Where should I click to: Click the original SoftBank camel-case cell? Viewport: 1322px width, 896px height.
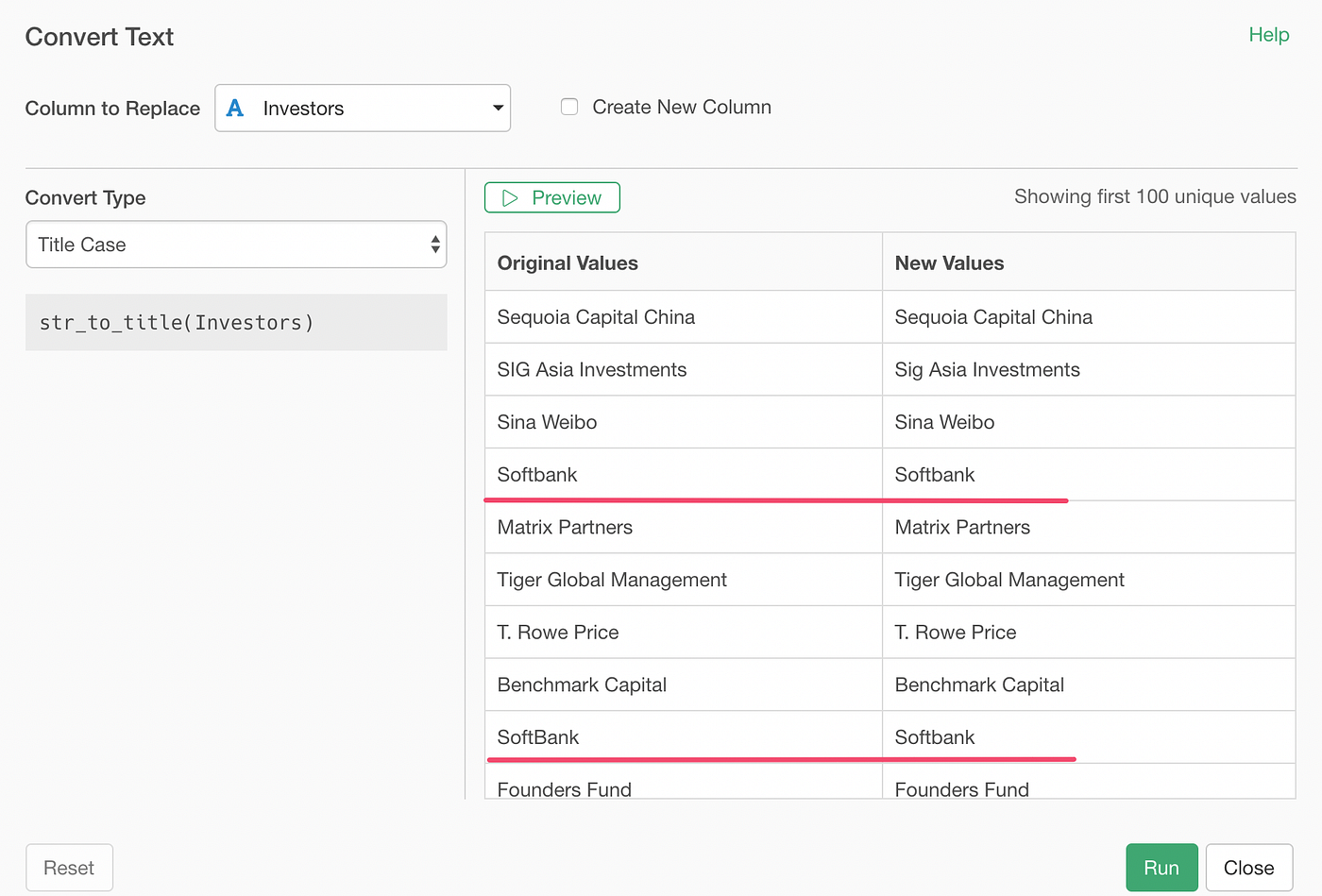538,737
